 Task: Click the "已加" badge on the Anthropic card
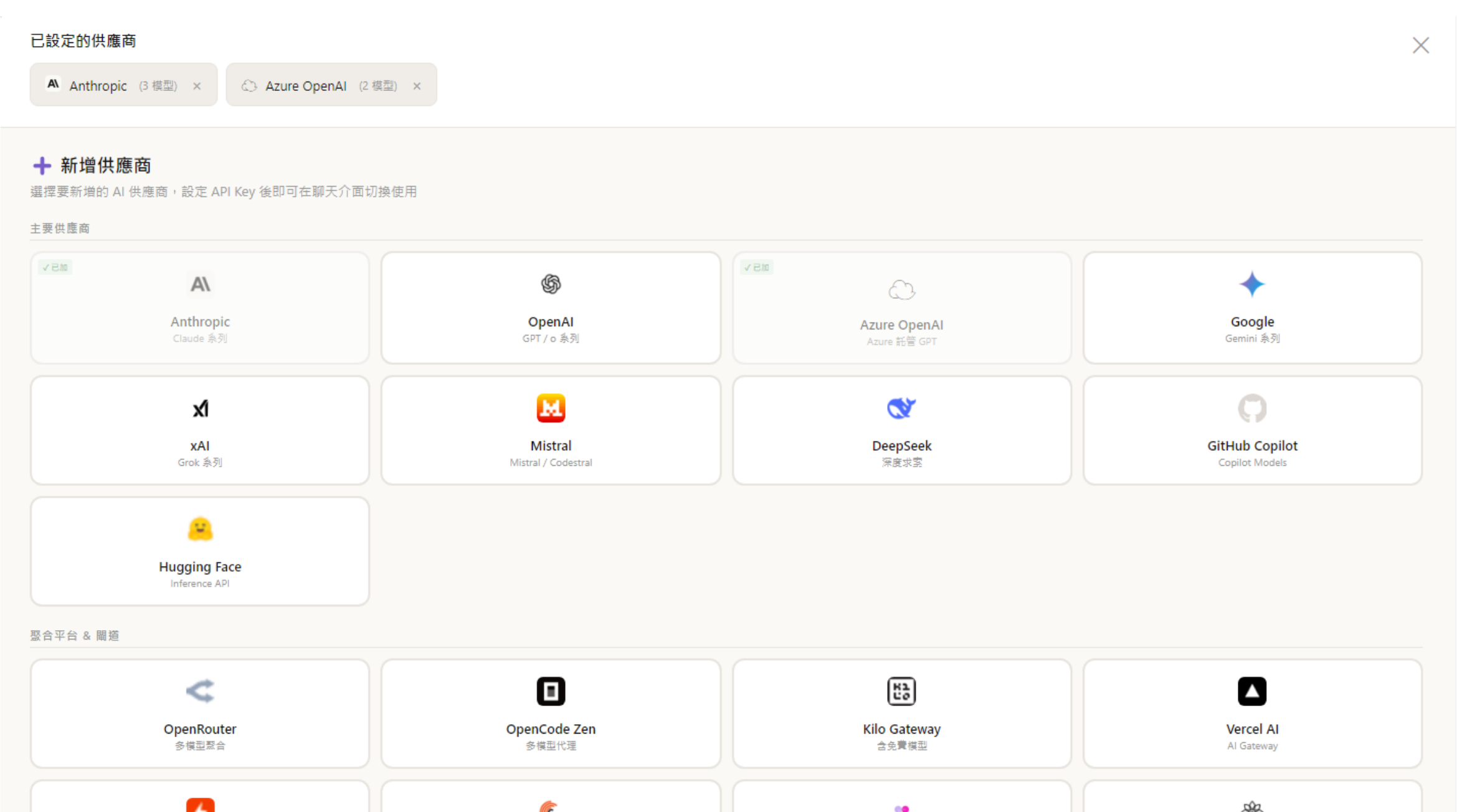[55, 268]
